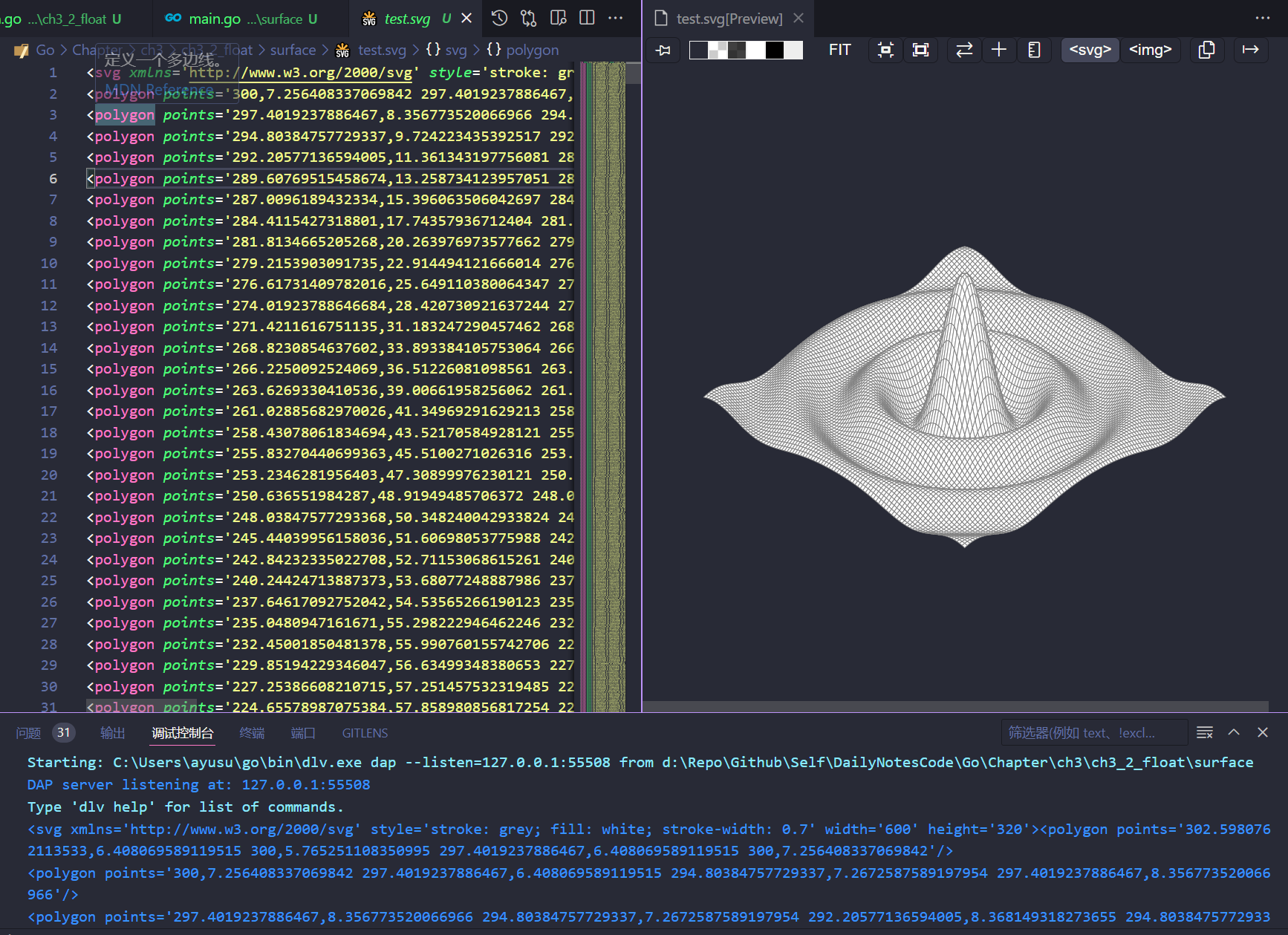Open more actions menu for preview pane

click(x=1262, y=18)
